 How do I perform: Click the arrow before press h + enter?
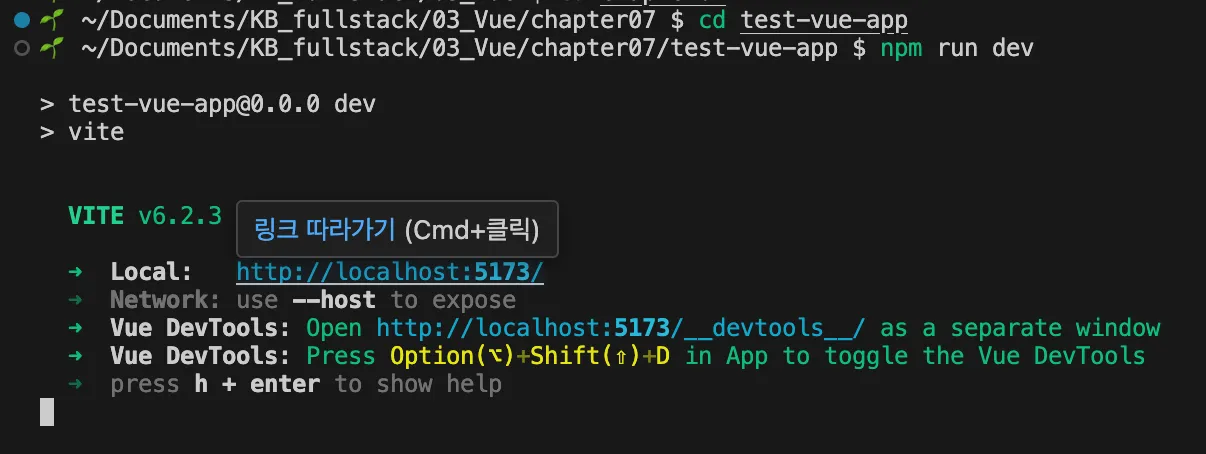point(75,384)
